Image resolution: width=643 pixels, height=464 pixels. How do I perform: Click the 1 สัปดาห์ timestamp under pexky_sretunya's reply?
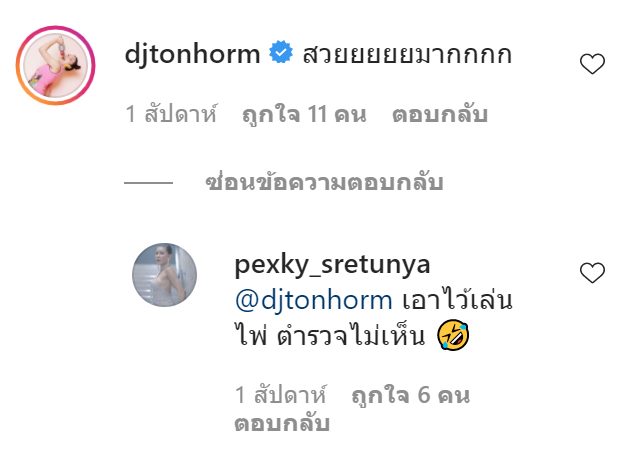[x=281, y=395]
